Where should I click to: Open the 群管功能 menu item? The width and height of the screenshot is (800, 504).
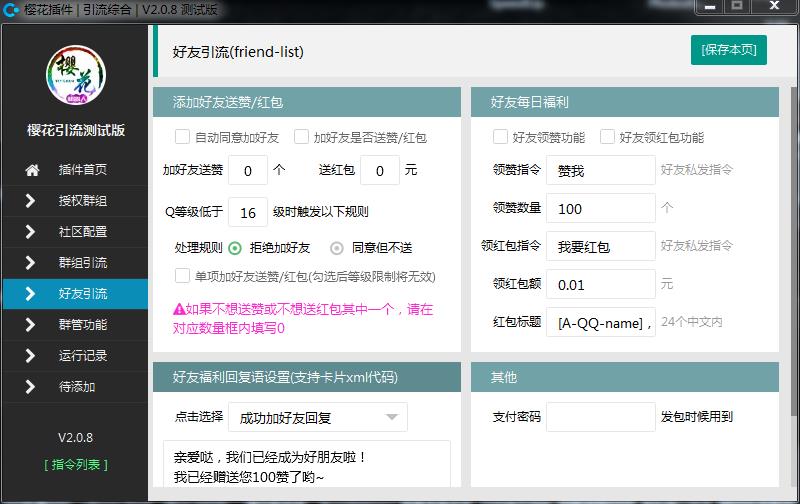click(x=76, y=325)
